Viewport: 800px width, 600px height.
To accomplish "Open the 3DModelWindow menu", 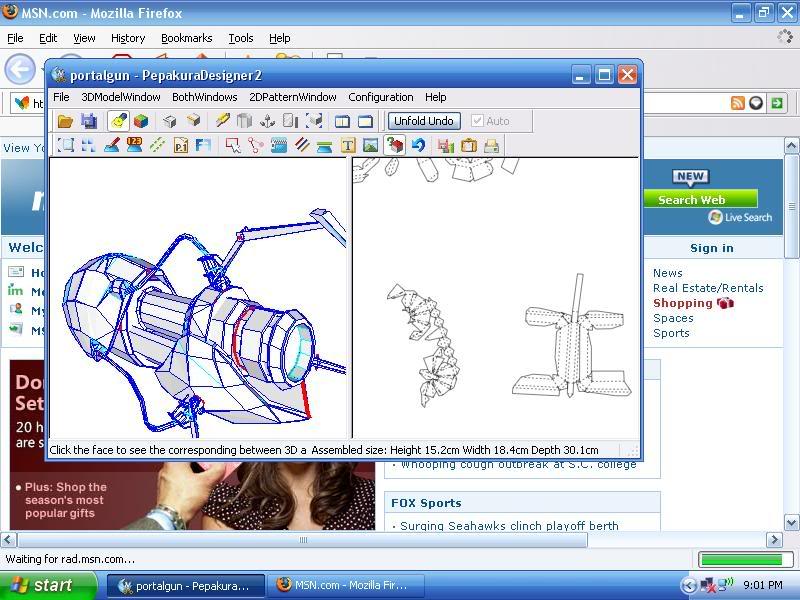I will click(121, 97).
